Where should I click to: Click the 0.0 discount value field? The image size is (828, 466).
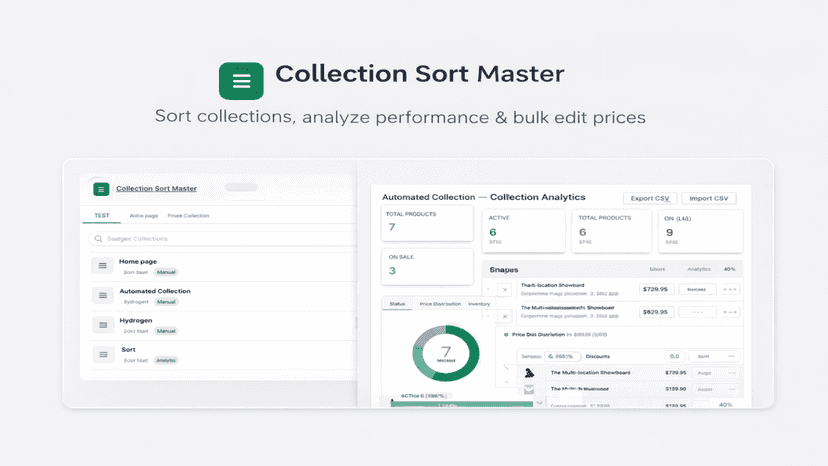[674, 356]
